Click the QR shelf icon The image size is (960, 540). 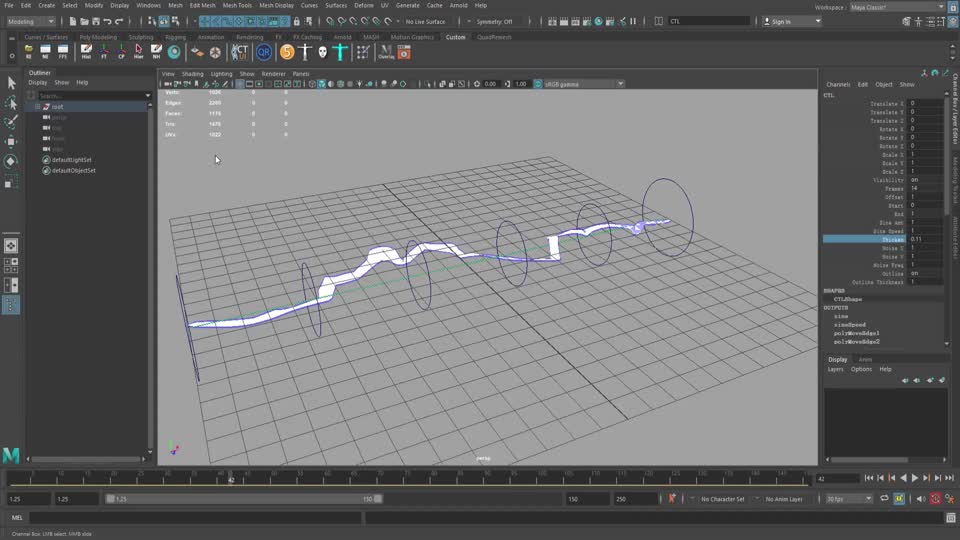pyautogui.click(x=264, y=52)
